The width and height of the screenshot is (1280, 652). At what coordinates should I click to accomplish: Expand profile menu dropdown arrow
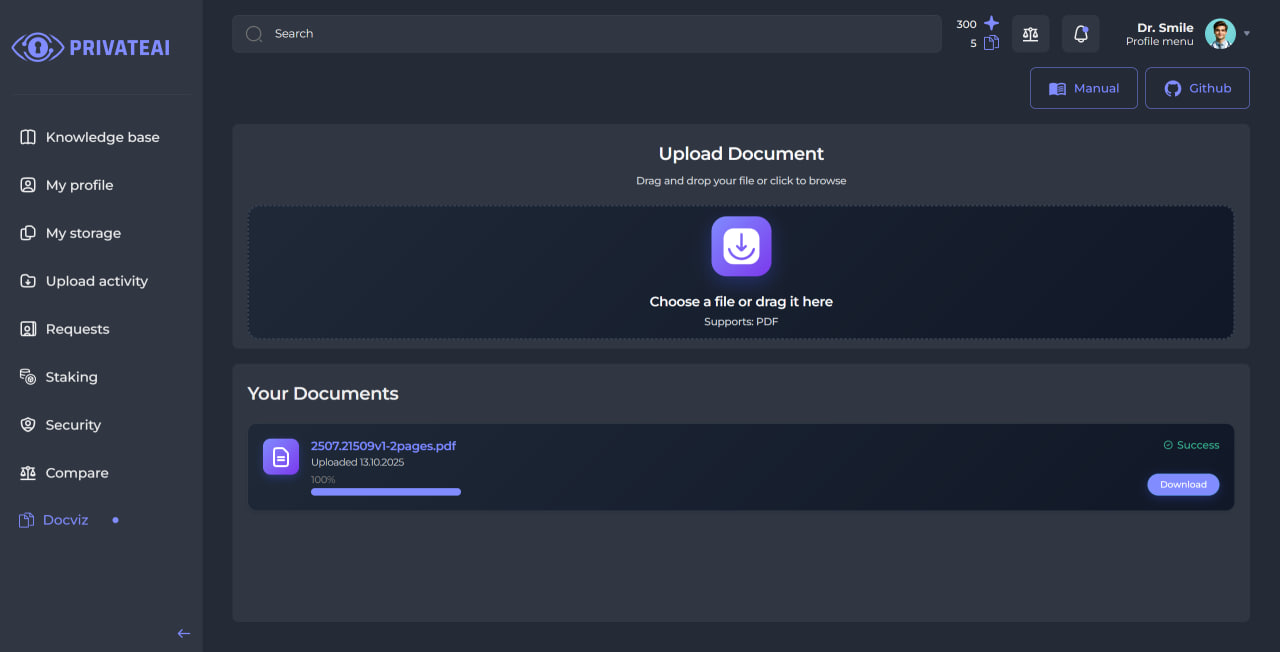coord(1247,34)
